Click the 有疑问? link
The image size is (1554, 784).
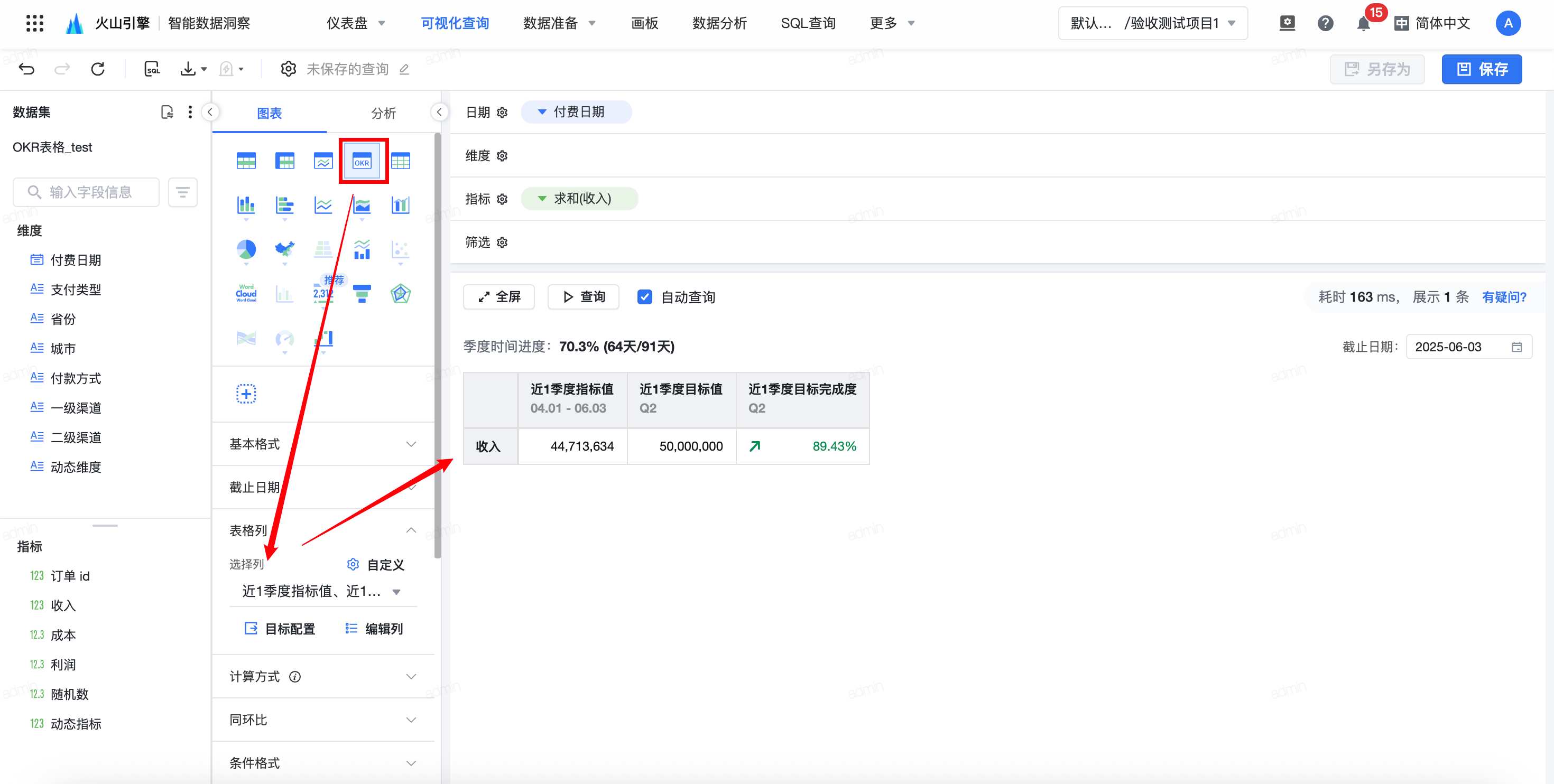point(1504,297)
